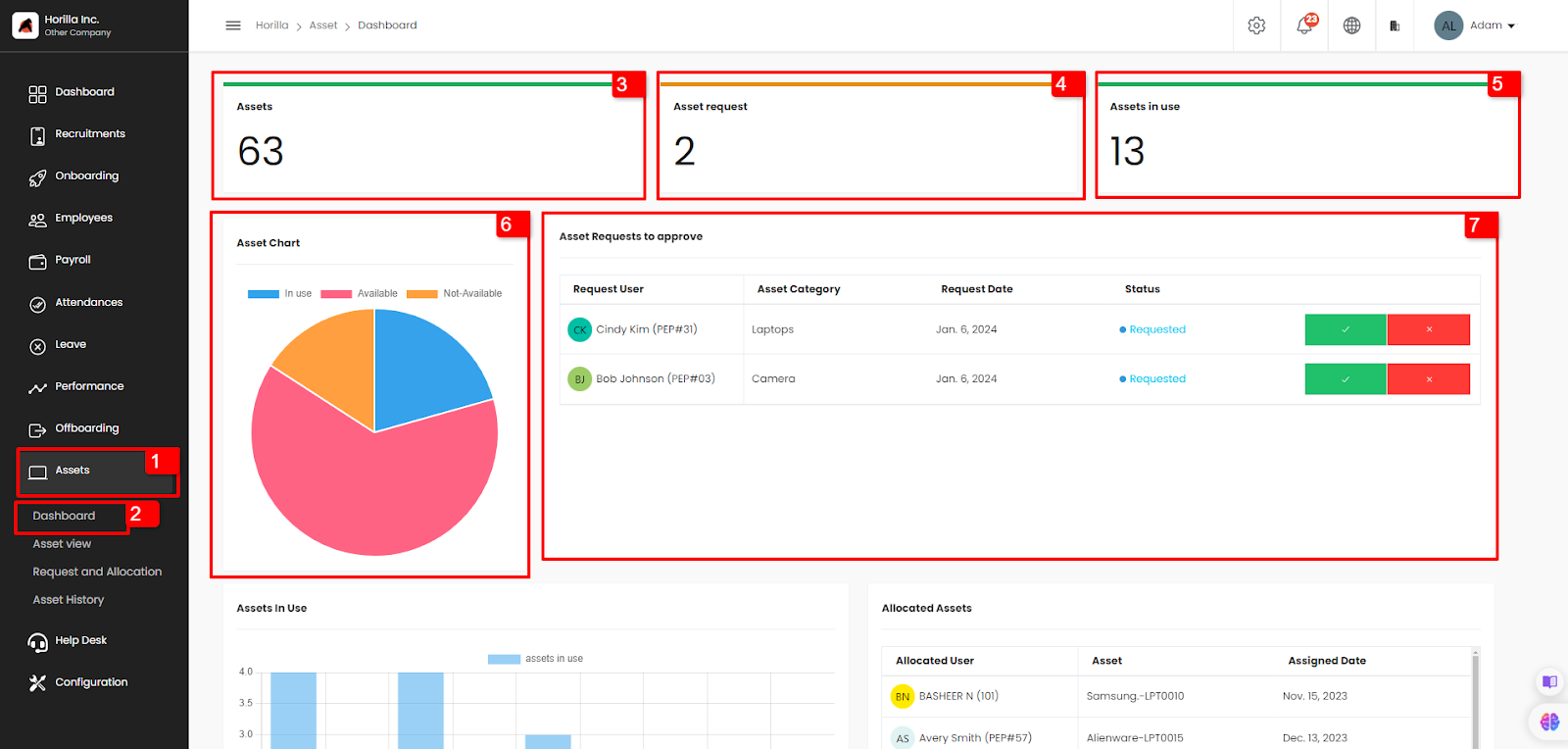The image size is (1568, 749).
Task: Toggle the sidebar with the hamburger icon
Action: click(x=233, y=25)
